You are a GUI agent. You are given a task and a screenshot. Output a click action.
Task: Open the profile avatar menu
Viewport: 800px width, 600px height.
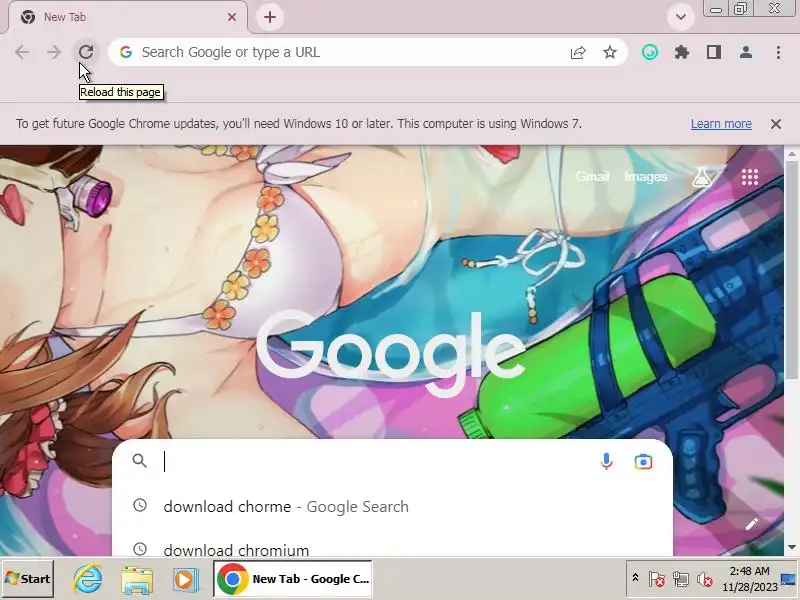point(746,52)
